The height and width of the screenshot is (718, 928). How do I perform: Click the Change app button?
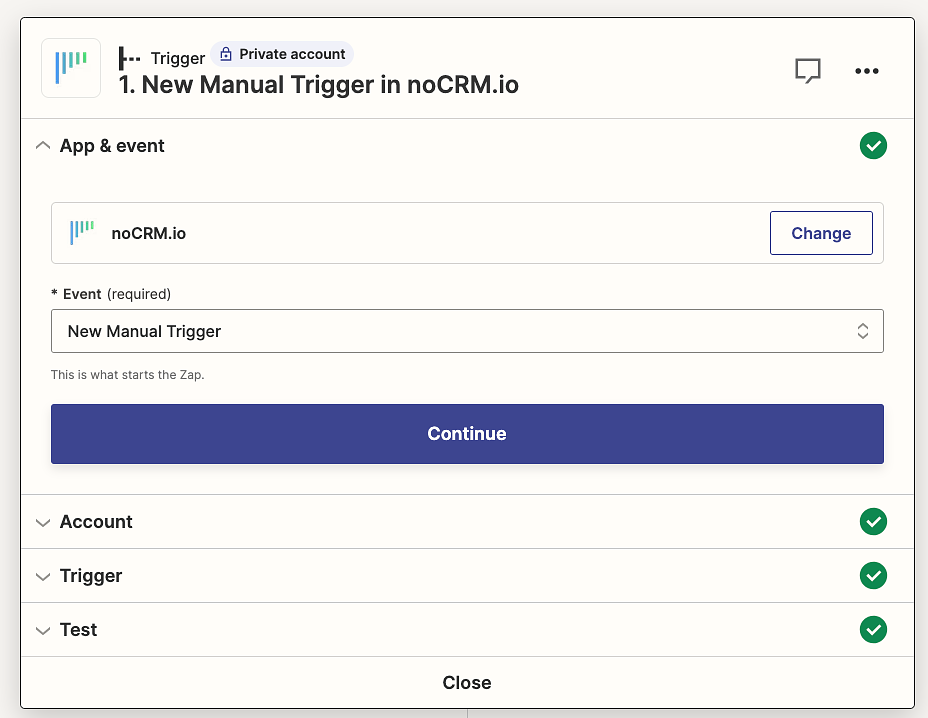pyautogui.click(x=821, y=233)
